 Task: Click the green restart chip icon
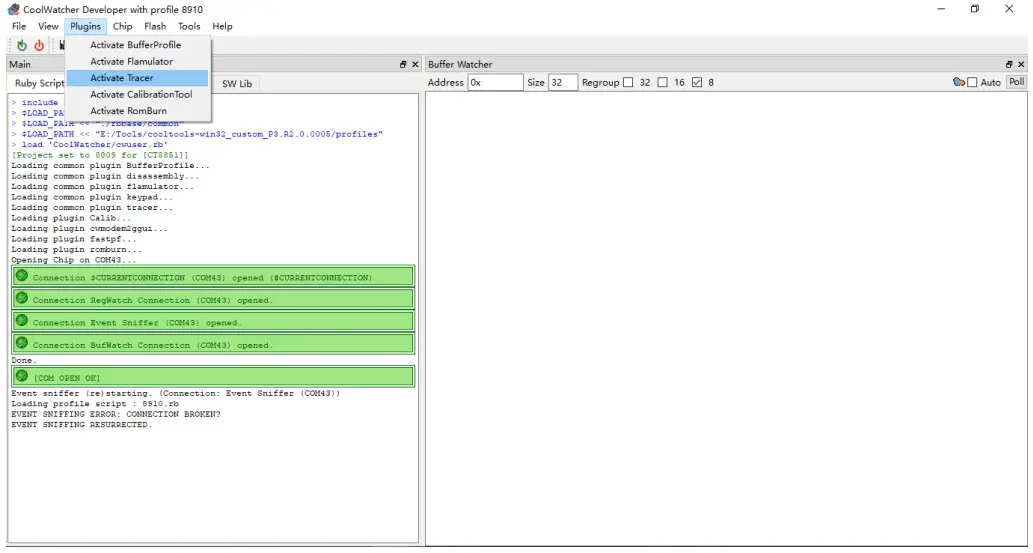tap(22, 45)
